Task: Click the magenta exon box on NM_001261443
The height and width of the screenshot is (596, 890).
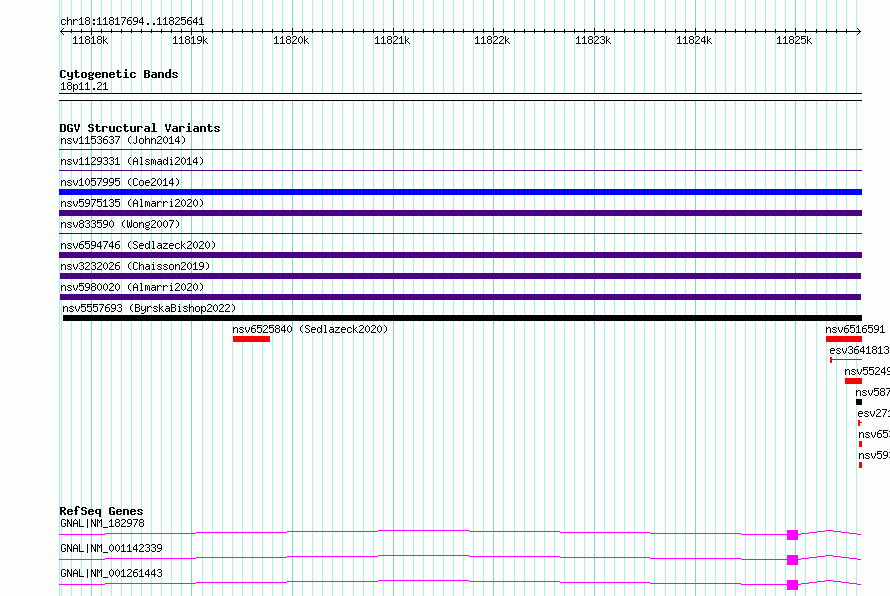Action: [792, 585]
